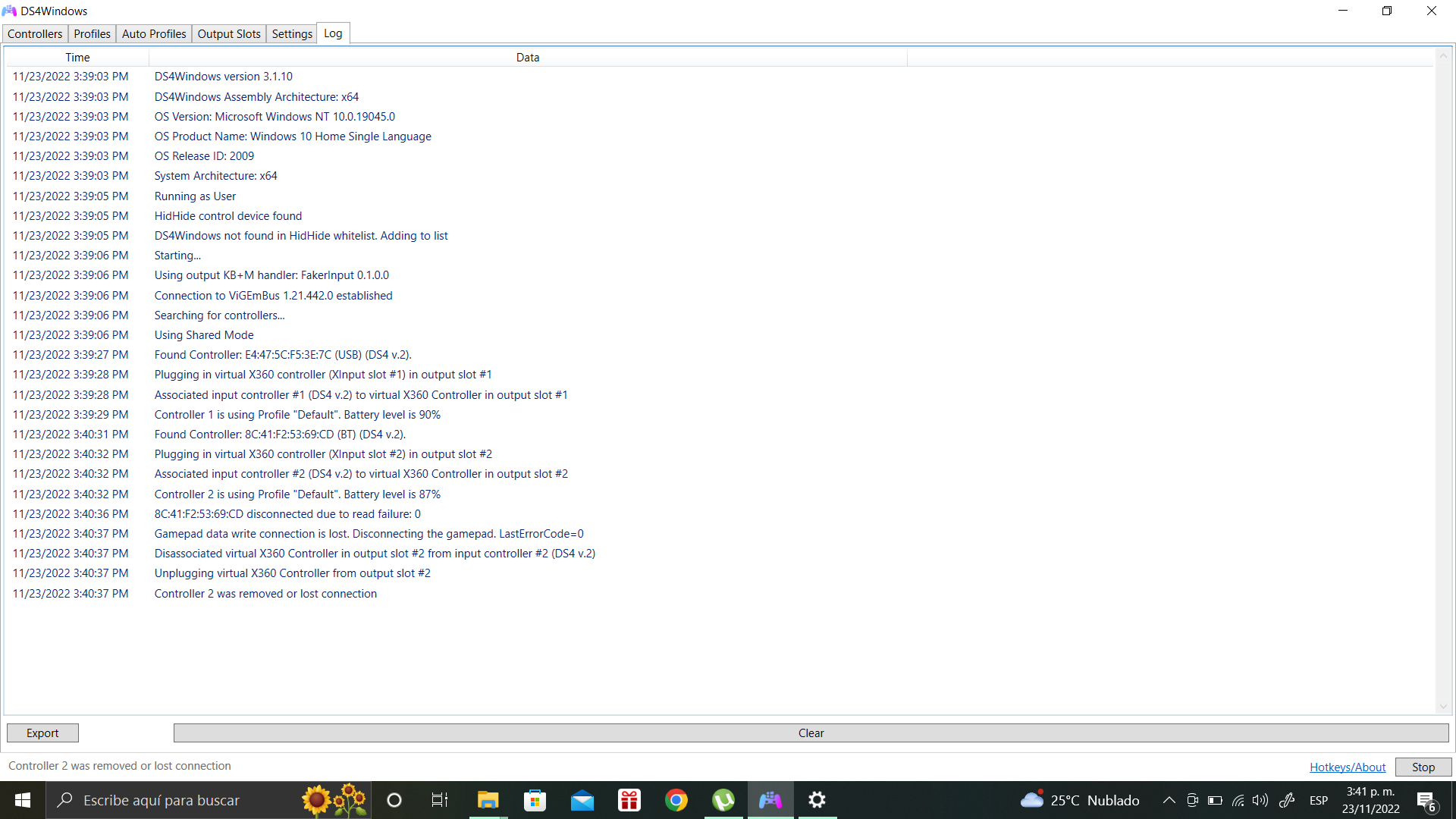This screenshot has width=1456, height=819.
Task: Show hidden icons in the system tray
Action: click(x=1169, y=800)
